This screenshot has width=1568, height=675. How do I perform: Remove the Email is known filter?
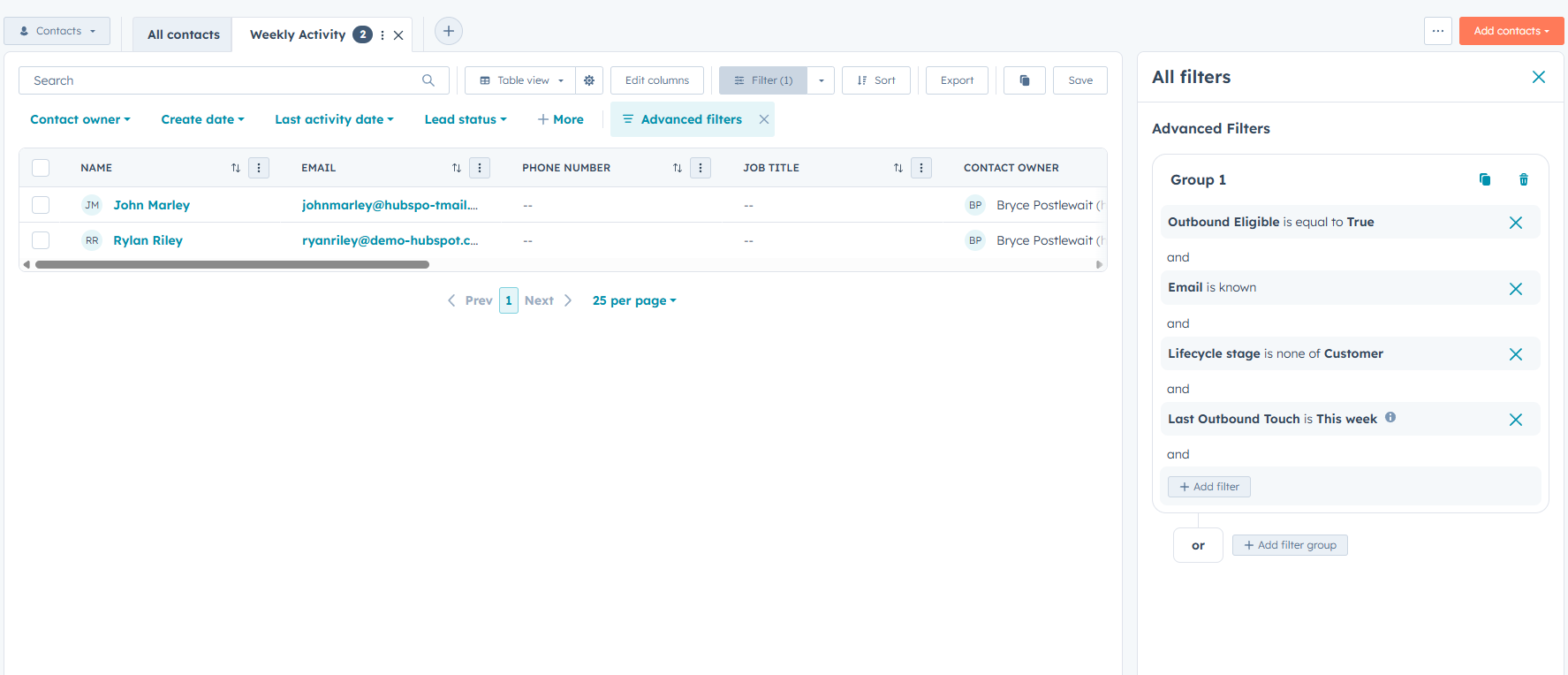point(1516,289)
